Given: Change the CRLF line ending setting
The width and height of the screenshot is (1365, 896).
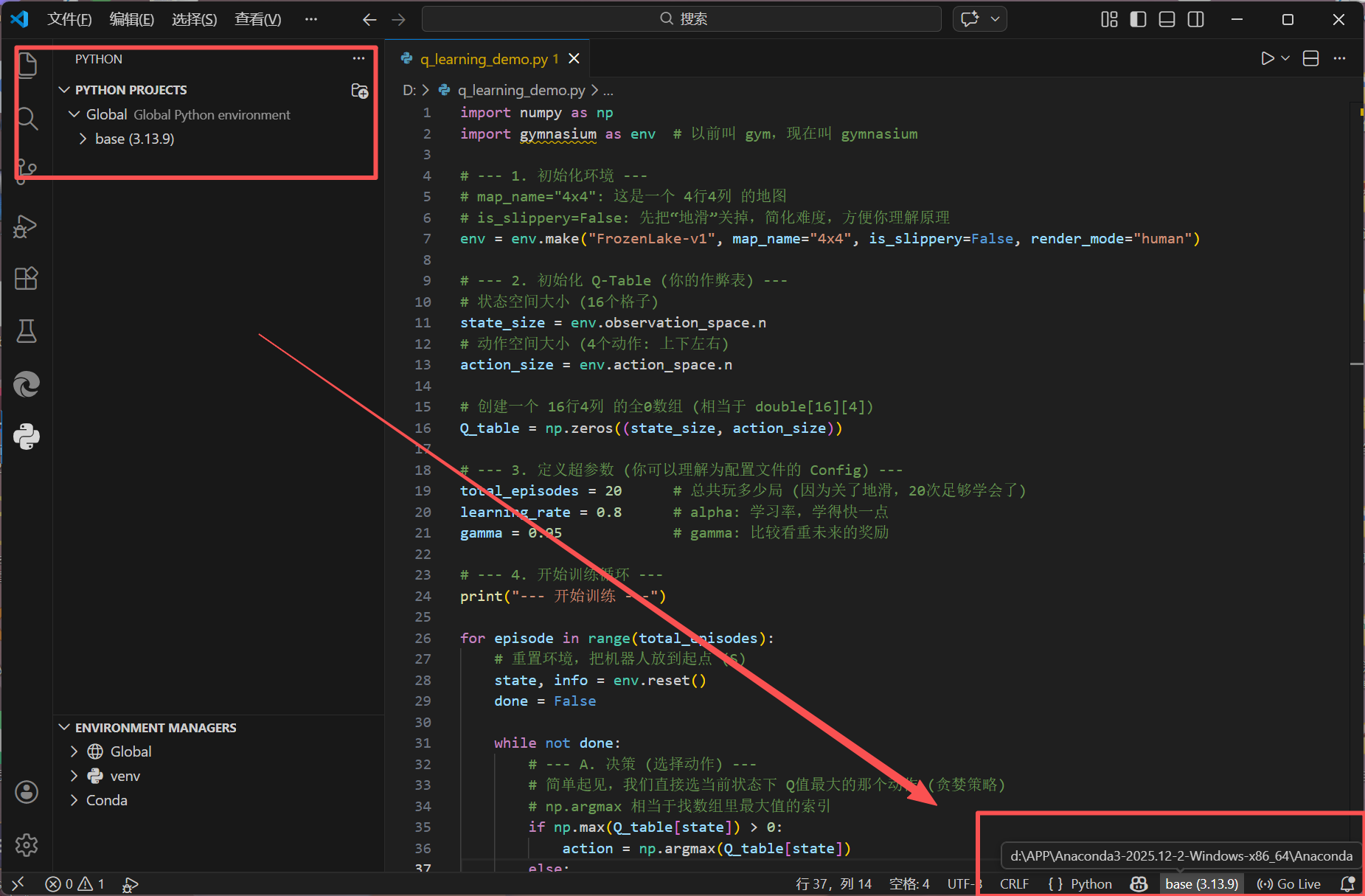Looking at the screenshot, I should point(1014,884).
